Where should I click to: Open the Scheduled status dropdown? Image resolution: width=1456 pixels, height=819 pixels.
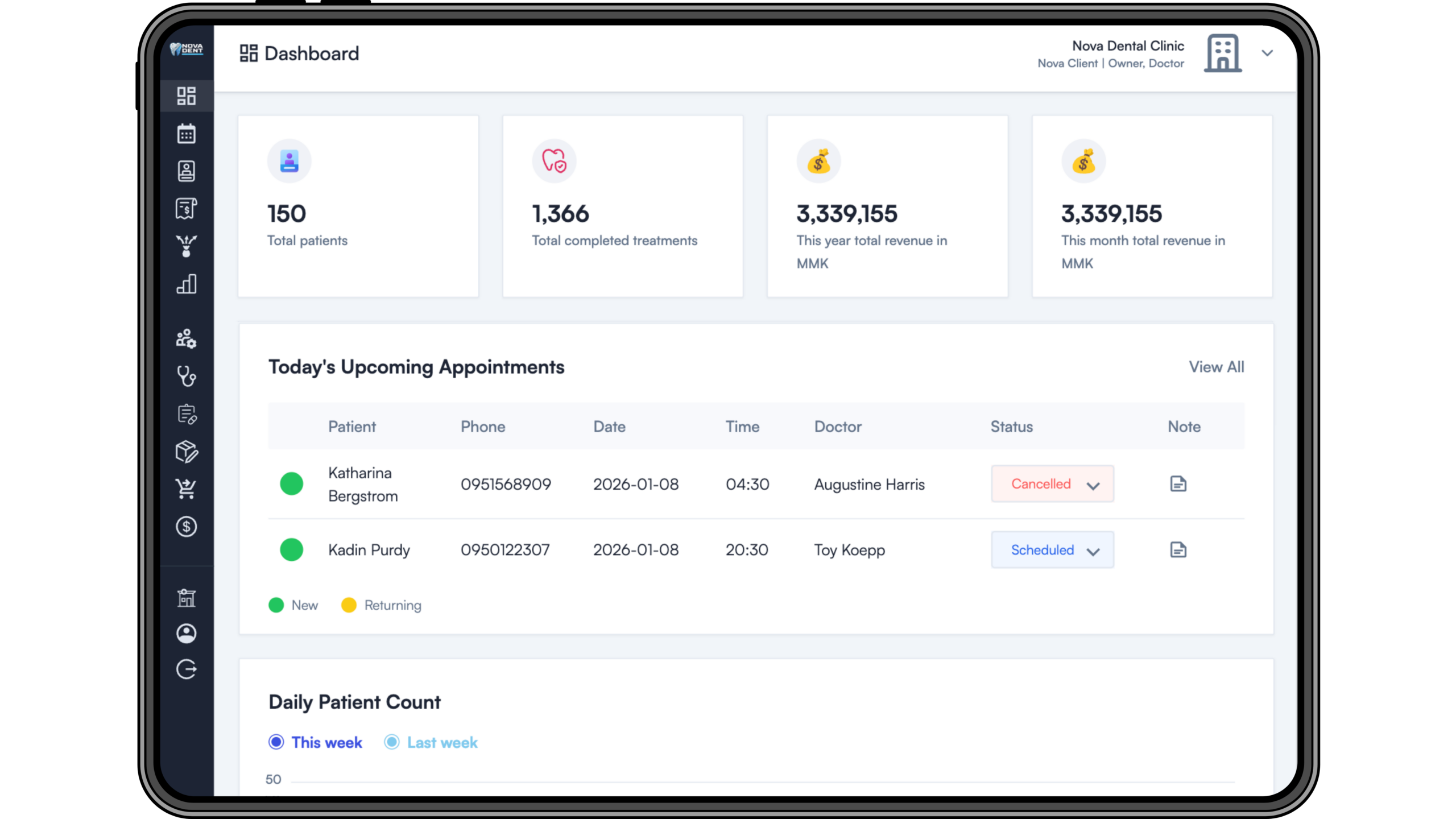1052,550
